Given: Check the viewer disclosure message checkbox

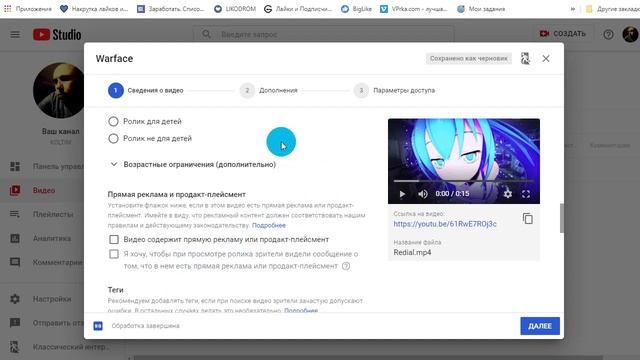Looking at the screenshot, I should [114, 254].
